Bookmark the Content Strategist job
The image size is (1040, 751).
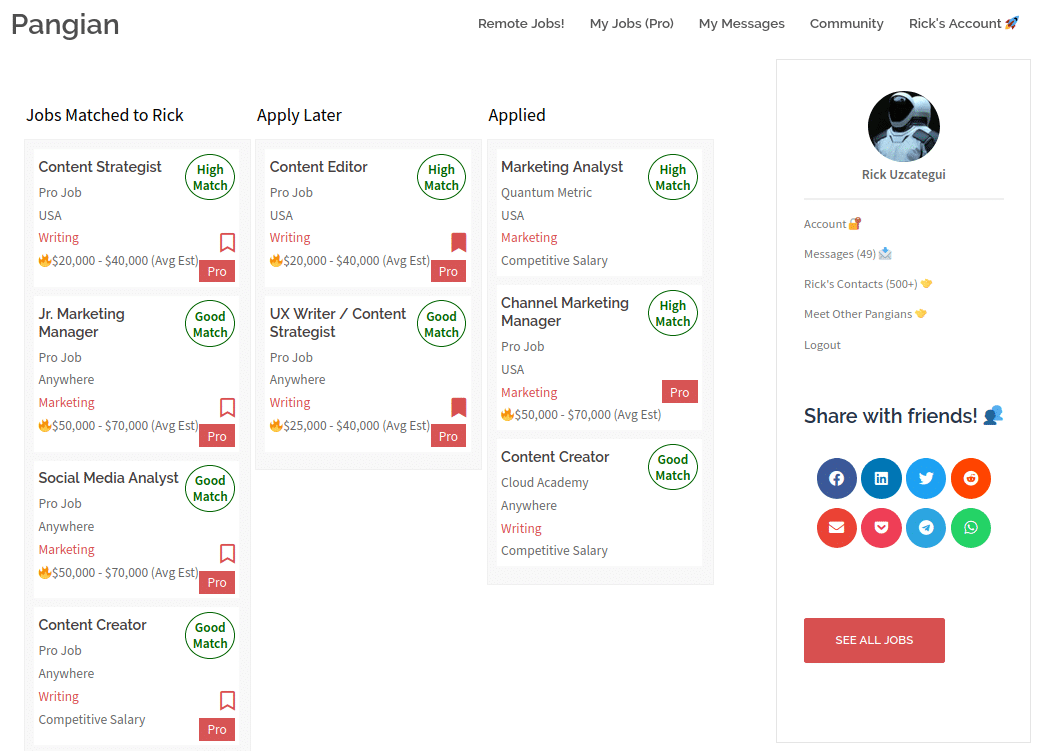point(227,242)
